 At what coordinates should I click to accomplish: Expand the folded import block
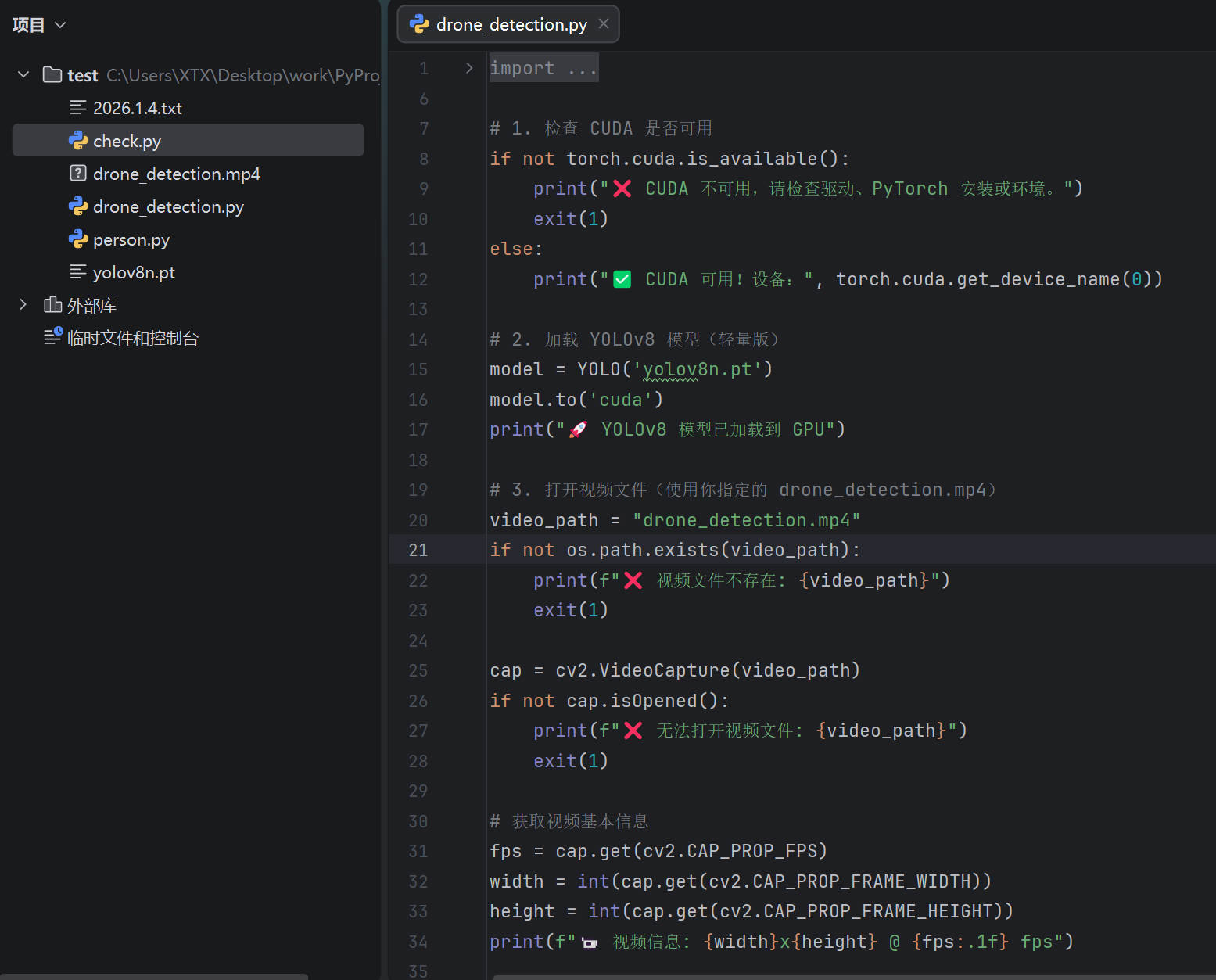468,68
